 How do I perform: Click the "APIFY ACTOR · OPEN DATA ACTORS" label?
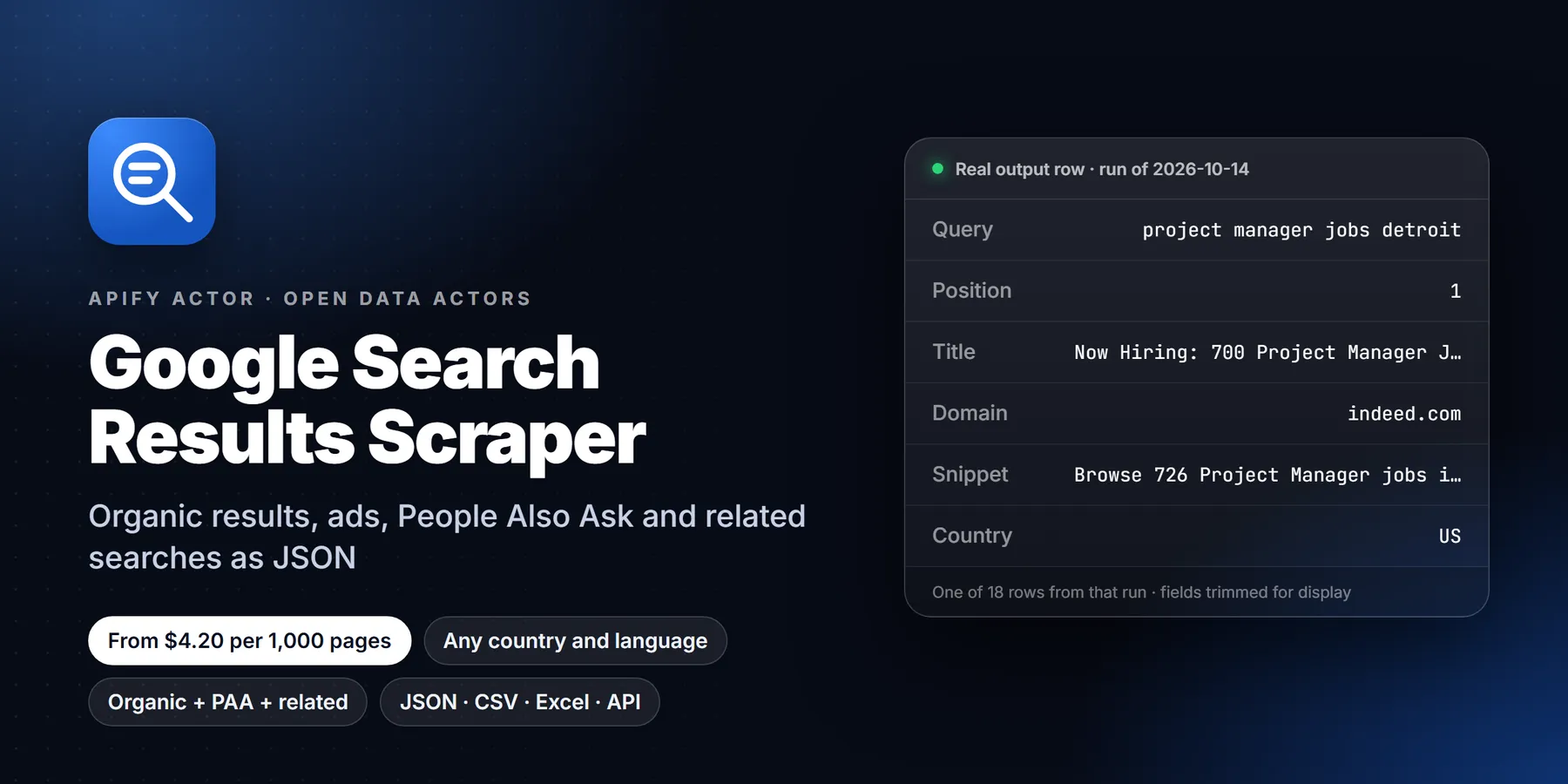[x=310, y=299]
